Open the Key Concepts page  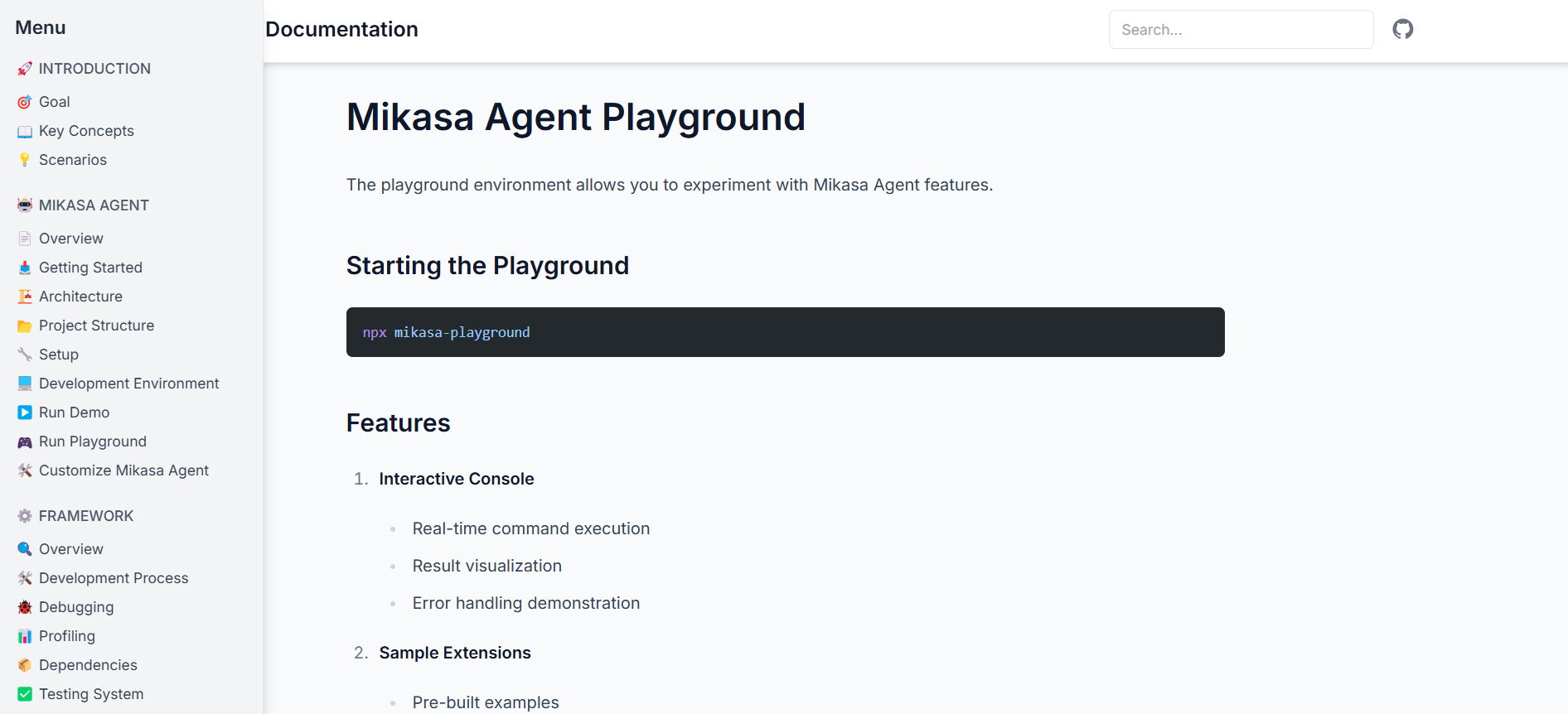click(86, 131)
